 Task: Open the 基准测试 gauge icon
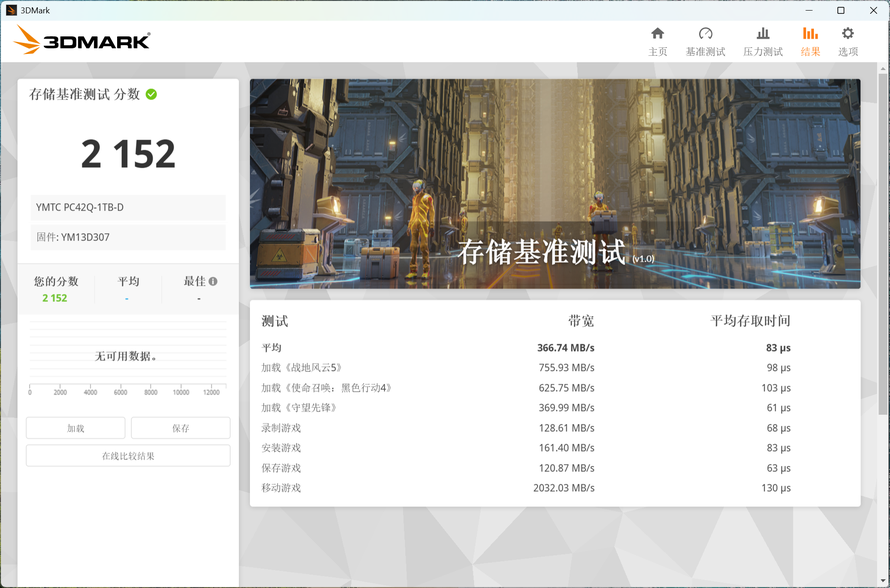coord(705,33)
